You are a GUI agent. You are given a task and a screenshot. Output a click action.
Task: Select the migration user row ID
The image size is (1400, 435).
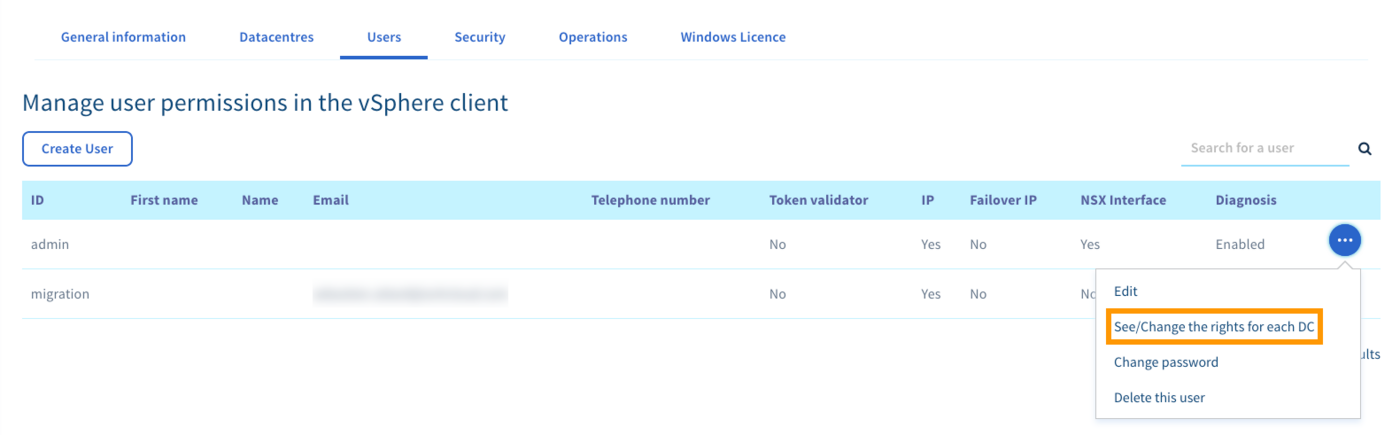coord(60,294)
